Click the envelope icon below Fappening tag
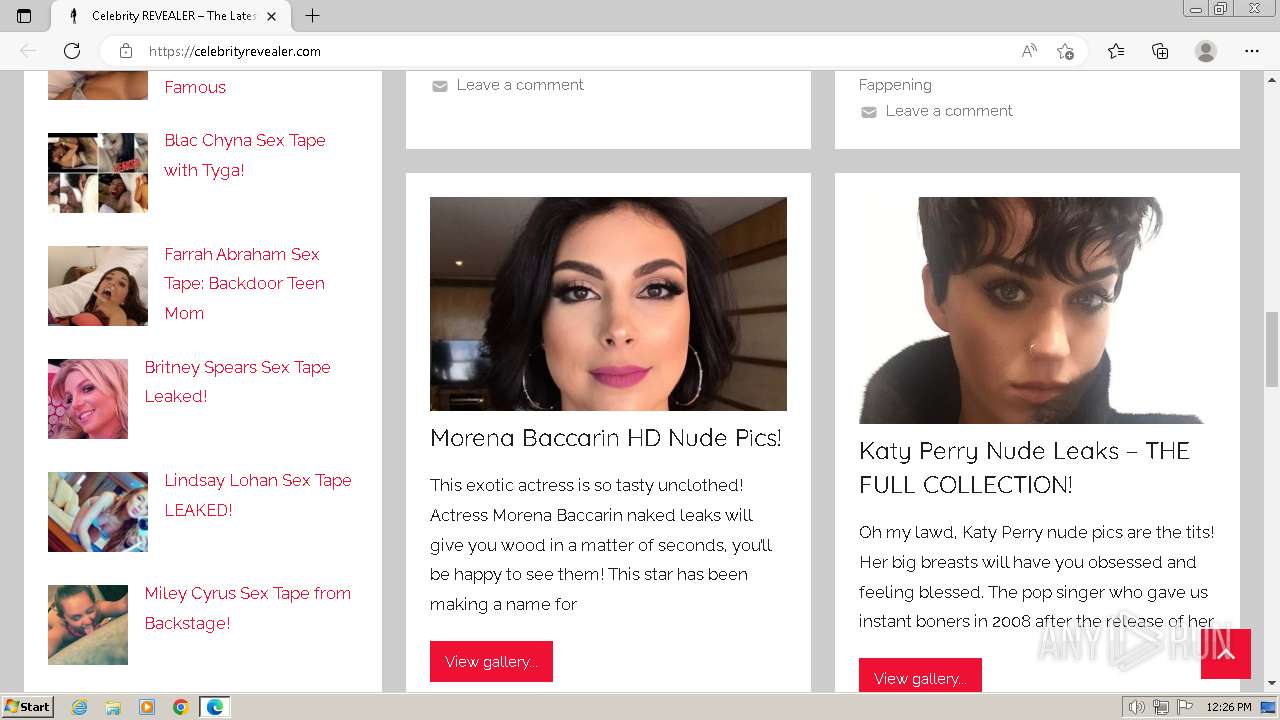1280x720 pixels. 868,112
